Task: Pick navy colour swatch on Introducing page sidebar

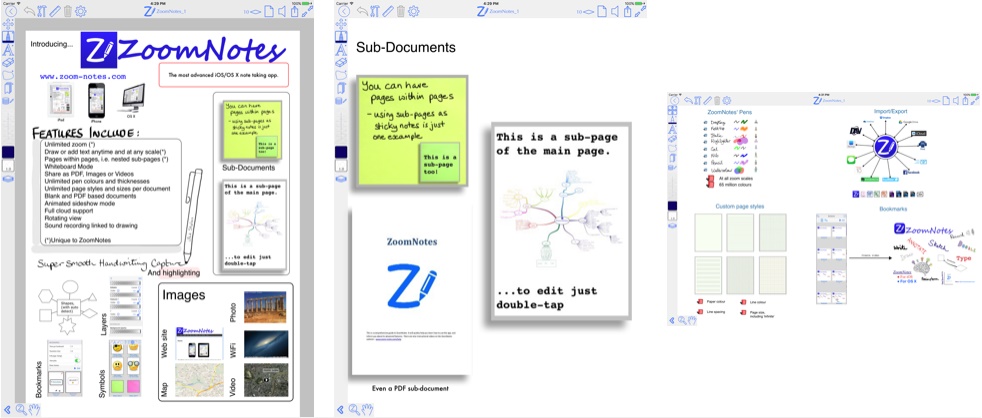Action: pyautogui.click(x=8, y=152)
